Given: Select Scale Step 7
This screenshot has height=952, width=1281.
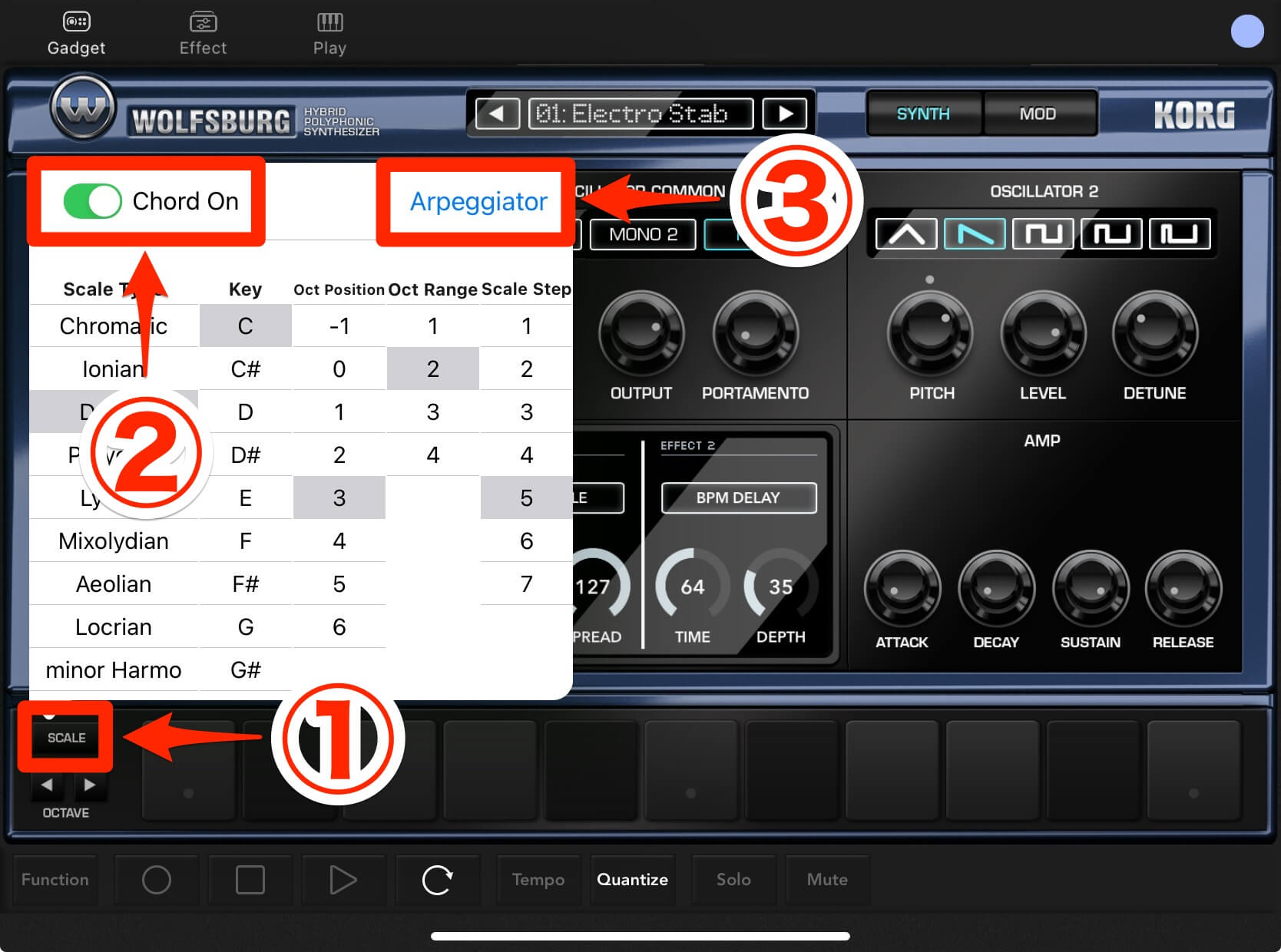Looking at the screenshot, I should [x=527, y=583].
